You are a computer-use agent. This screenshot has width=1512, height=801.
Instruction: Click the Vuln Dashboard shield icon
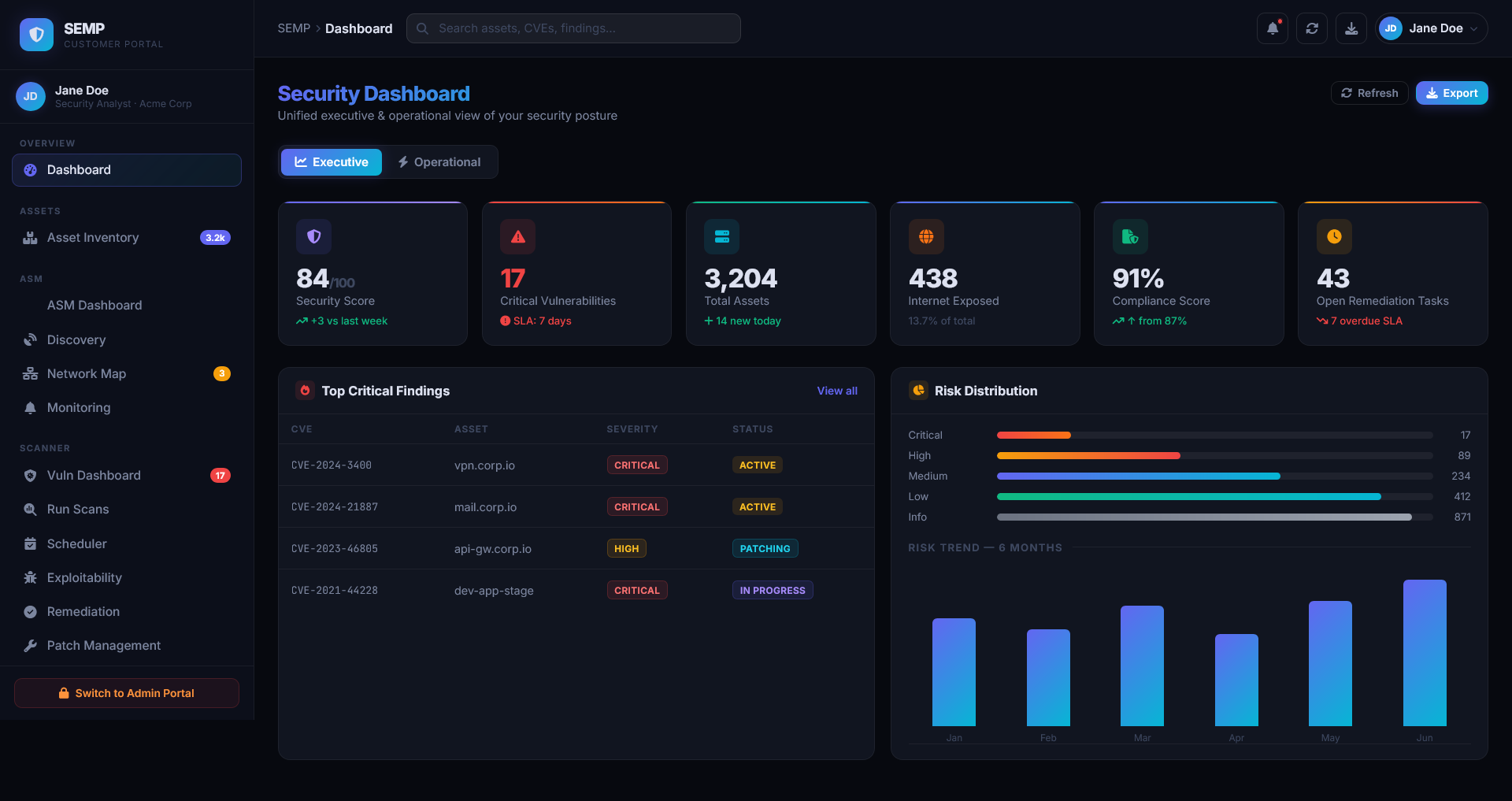pyautogui.click(x=30, y=476)
